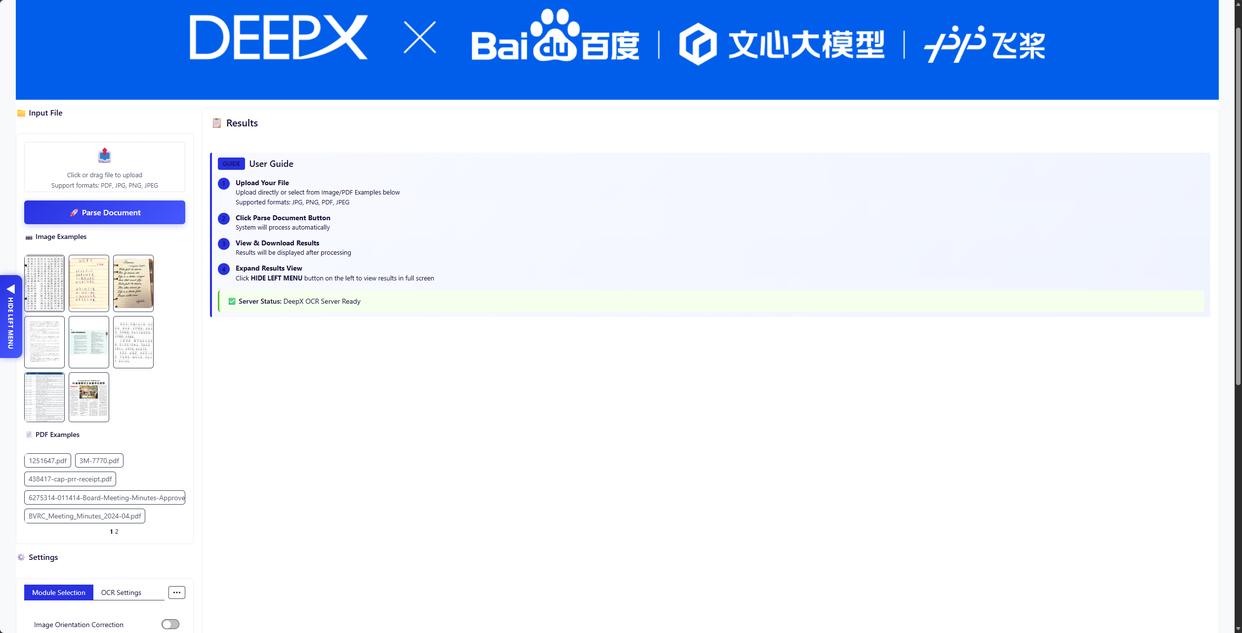Load the 1251647.pdf example
1242x633 pixels.
point(48,461)
